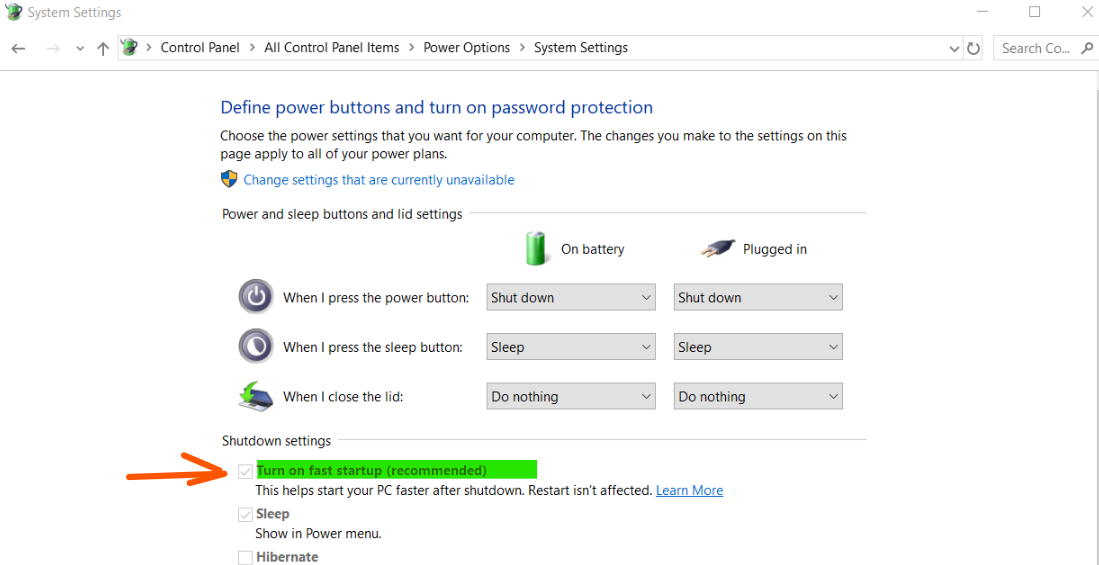Click the green battery icon

click(x=535, y=248)
